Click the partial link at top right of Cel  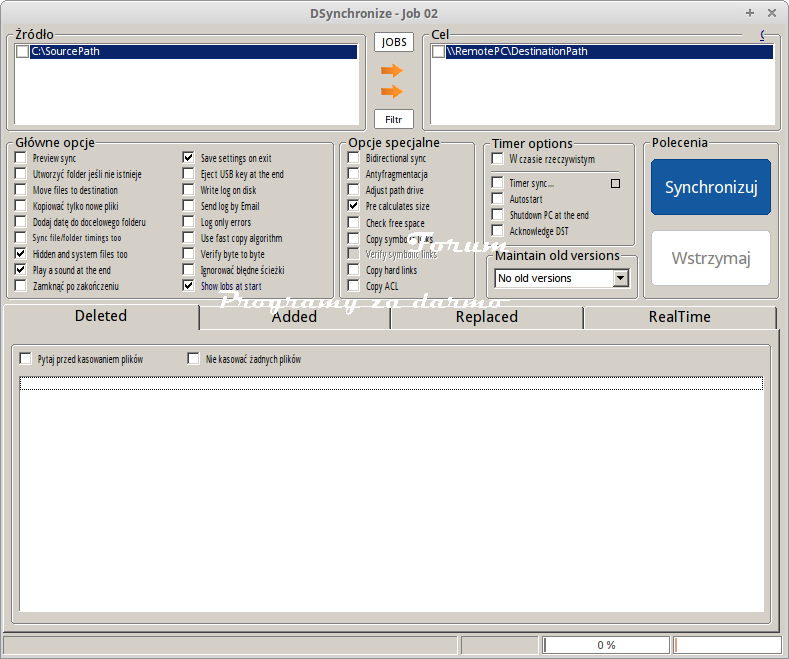[x=763, y=35]
